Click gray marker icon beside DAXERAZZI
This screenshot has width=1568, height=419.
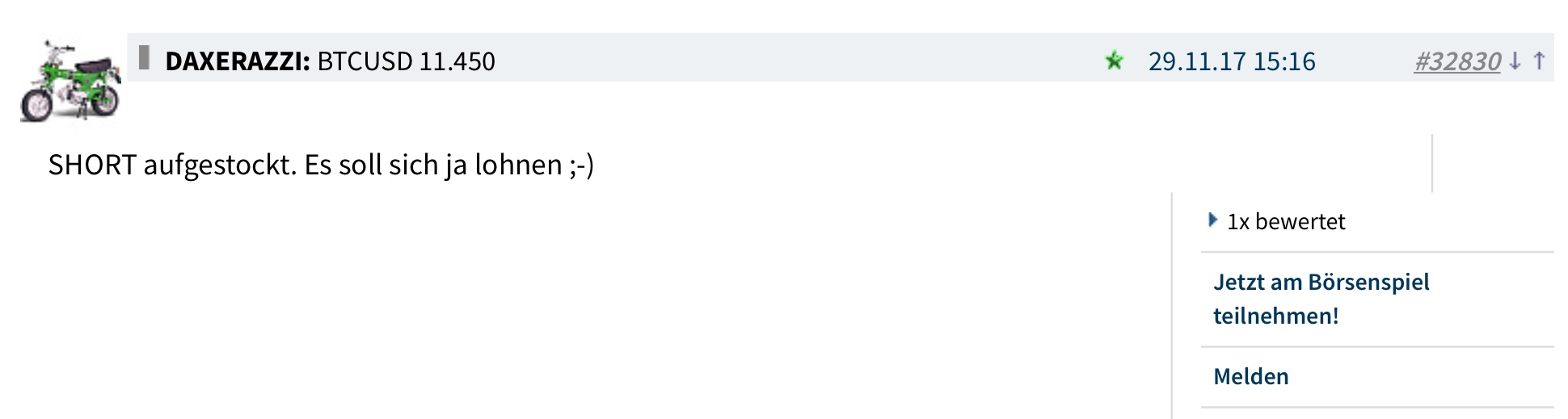(145, 57)
